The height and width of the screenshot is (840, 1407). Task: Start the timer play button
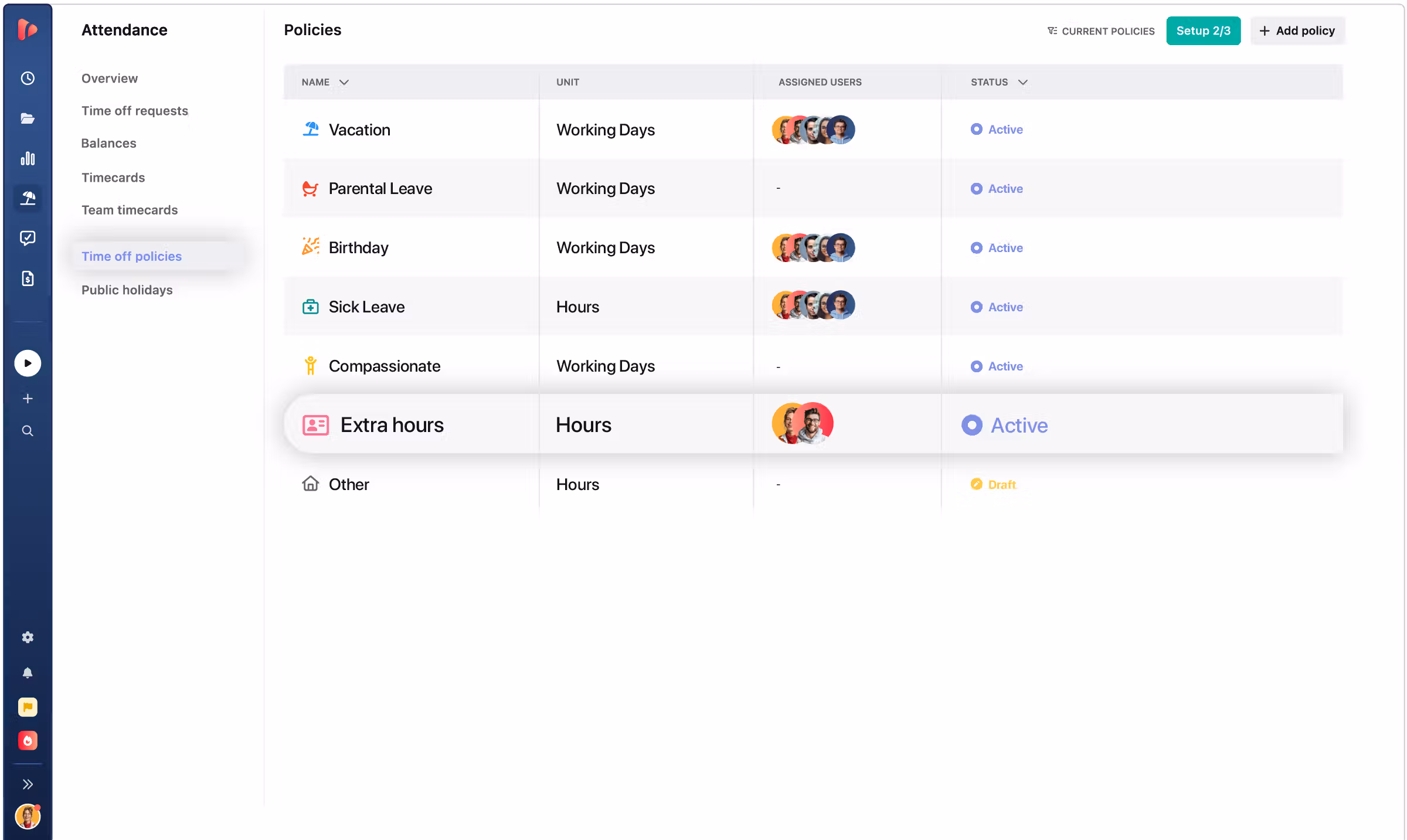point(28,363)
